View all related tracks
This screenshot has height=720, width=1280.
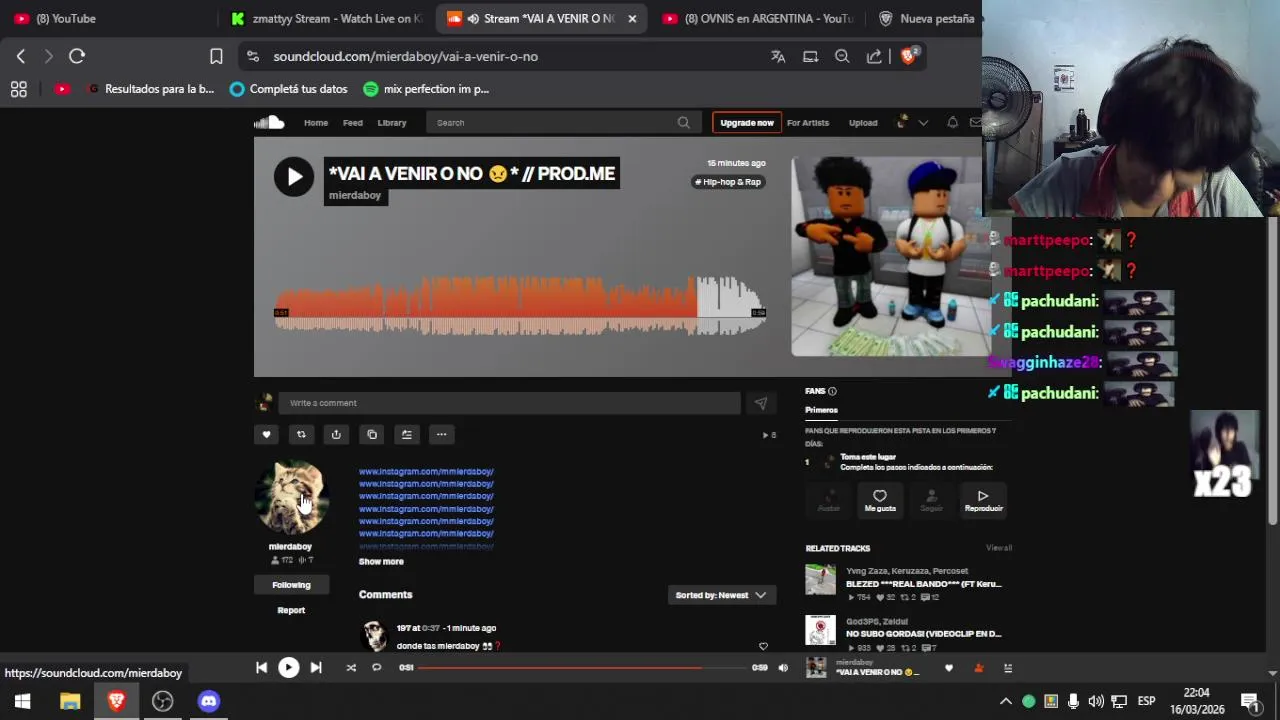999,548
